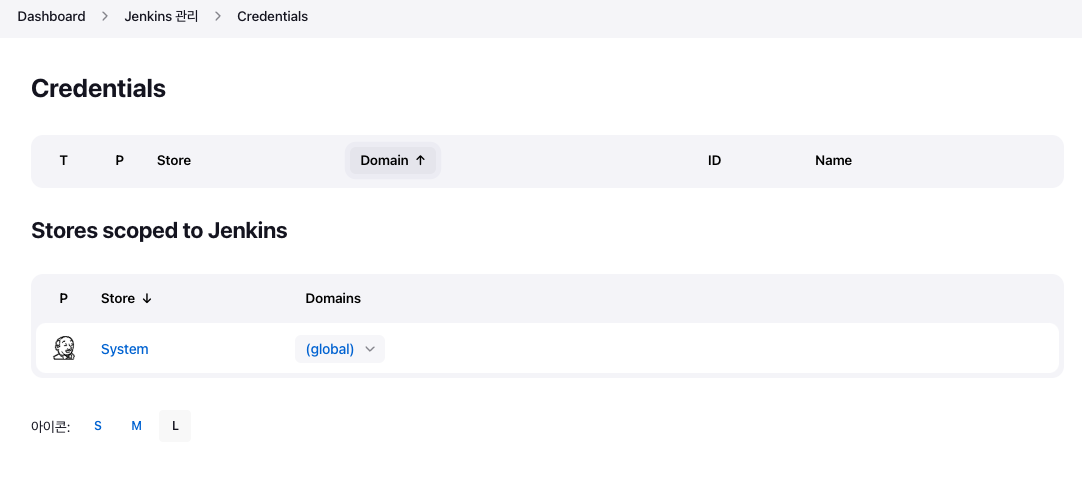Sort credentials by ID column
Viewport: 1082px width, 480px height.
coord(714,161)
